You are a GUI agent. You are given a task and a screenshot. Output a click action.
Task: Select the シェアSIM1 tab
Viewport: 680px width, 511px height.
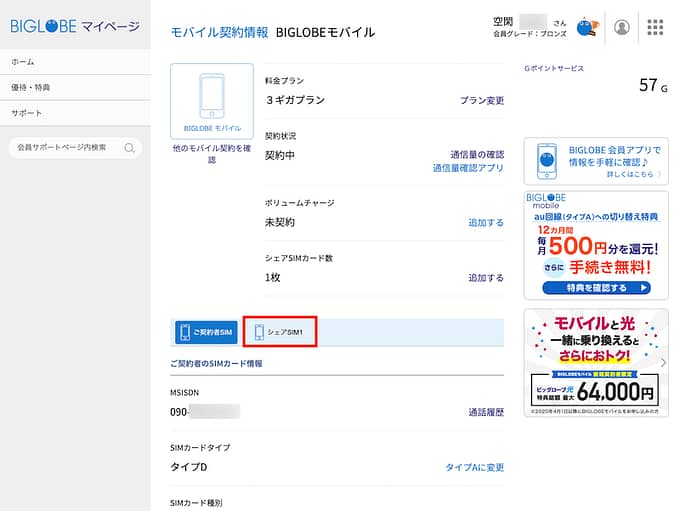280,332
